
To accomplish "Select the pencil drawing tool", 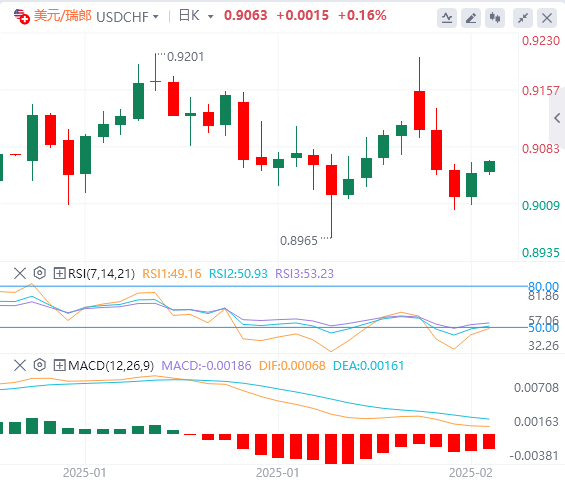I will coord(471,18).
